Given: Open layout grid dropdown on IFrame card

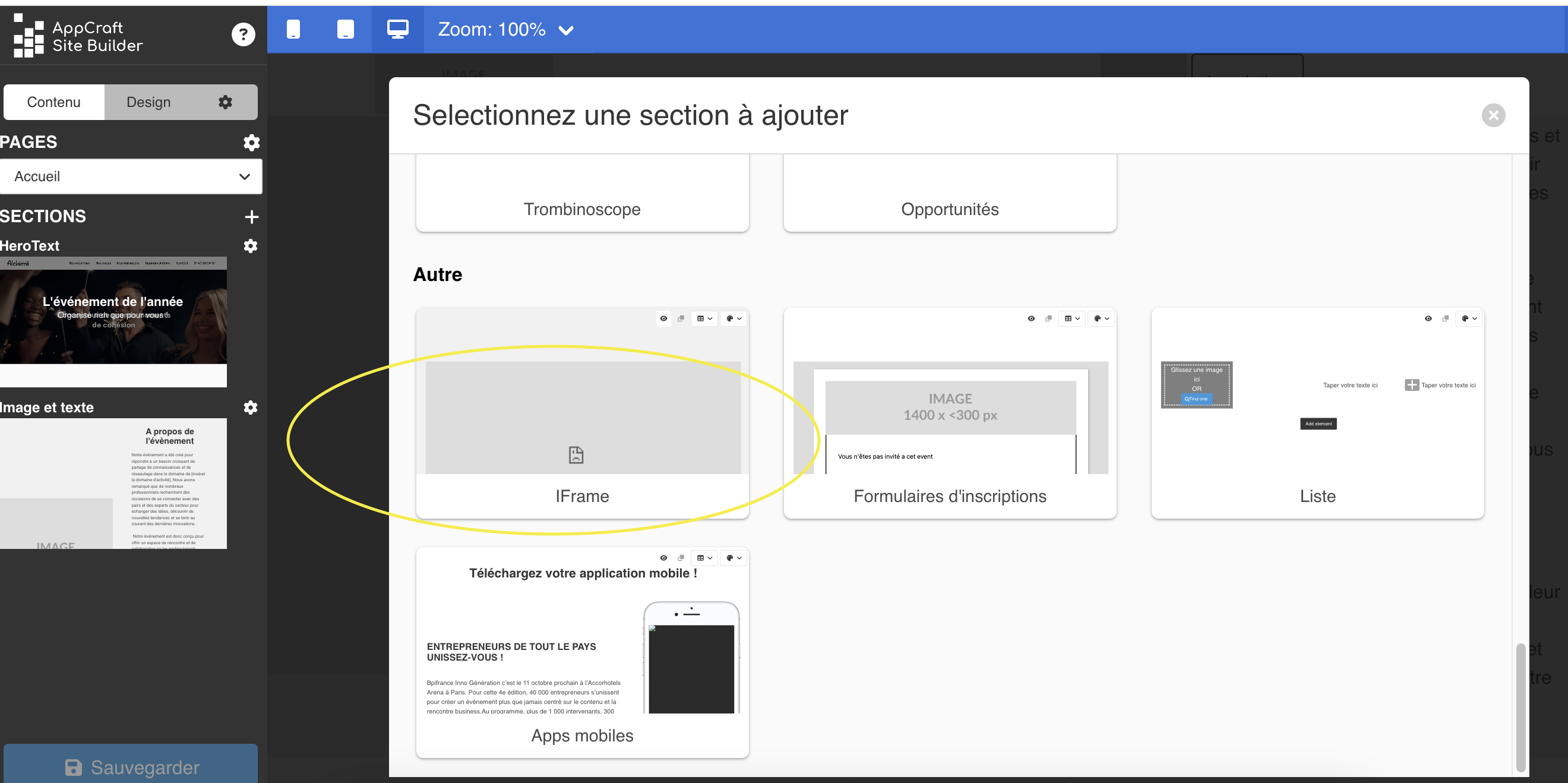Looking at the screenshot, I should coord(704,318).
